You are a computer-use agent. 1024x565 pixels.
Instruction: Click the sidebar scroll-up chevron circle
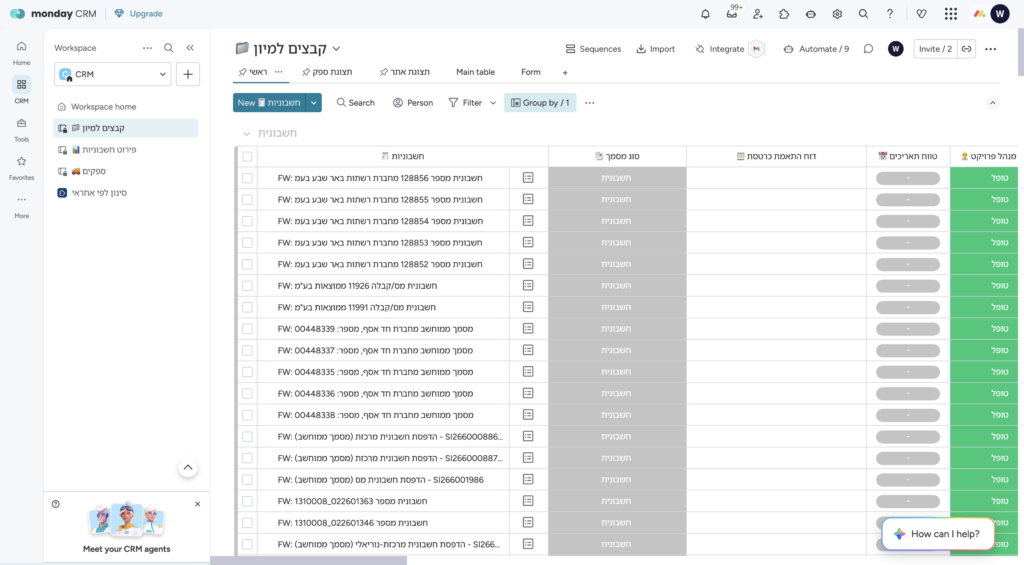[187, 467]
